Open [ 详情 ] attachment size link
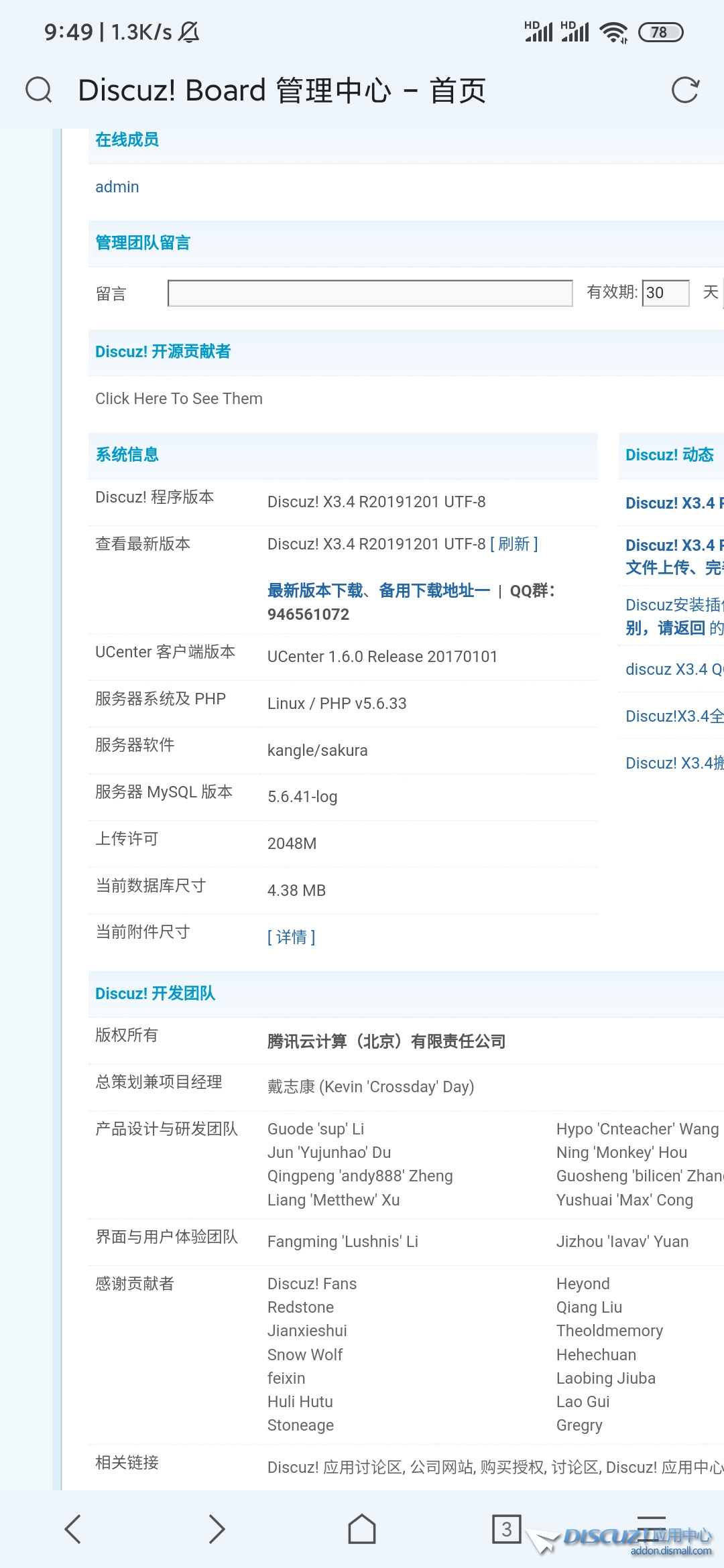 pos(292,937)
